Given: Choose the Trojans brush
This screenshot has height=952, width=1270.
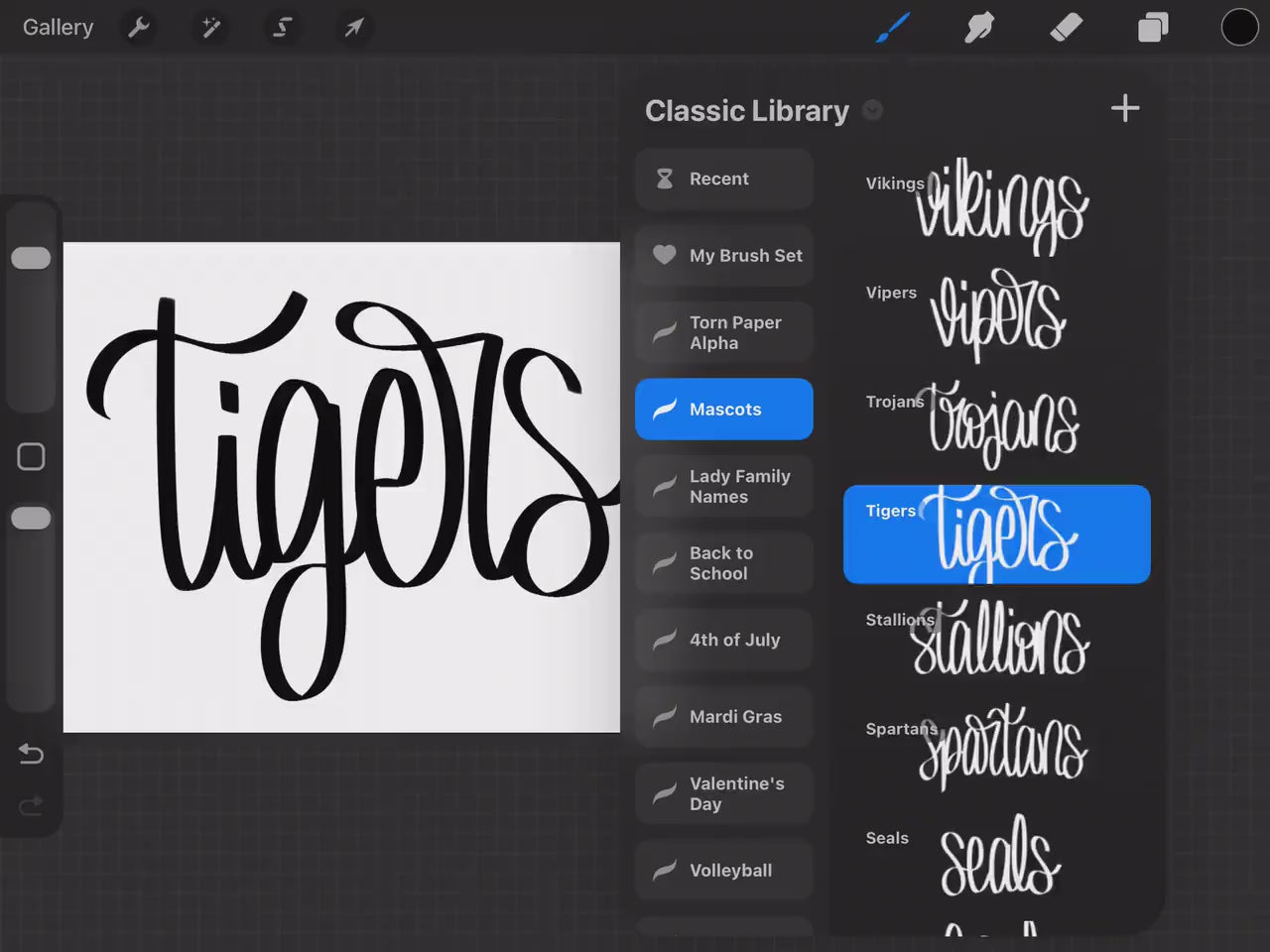Looking at the screenshot, I should pos(996,424).
